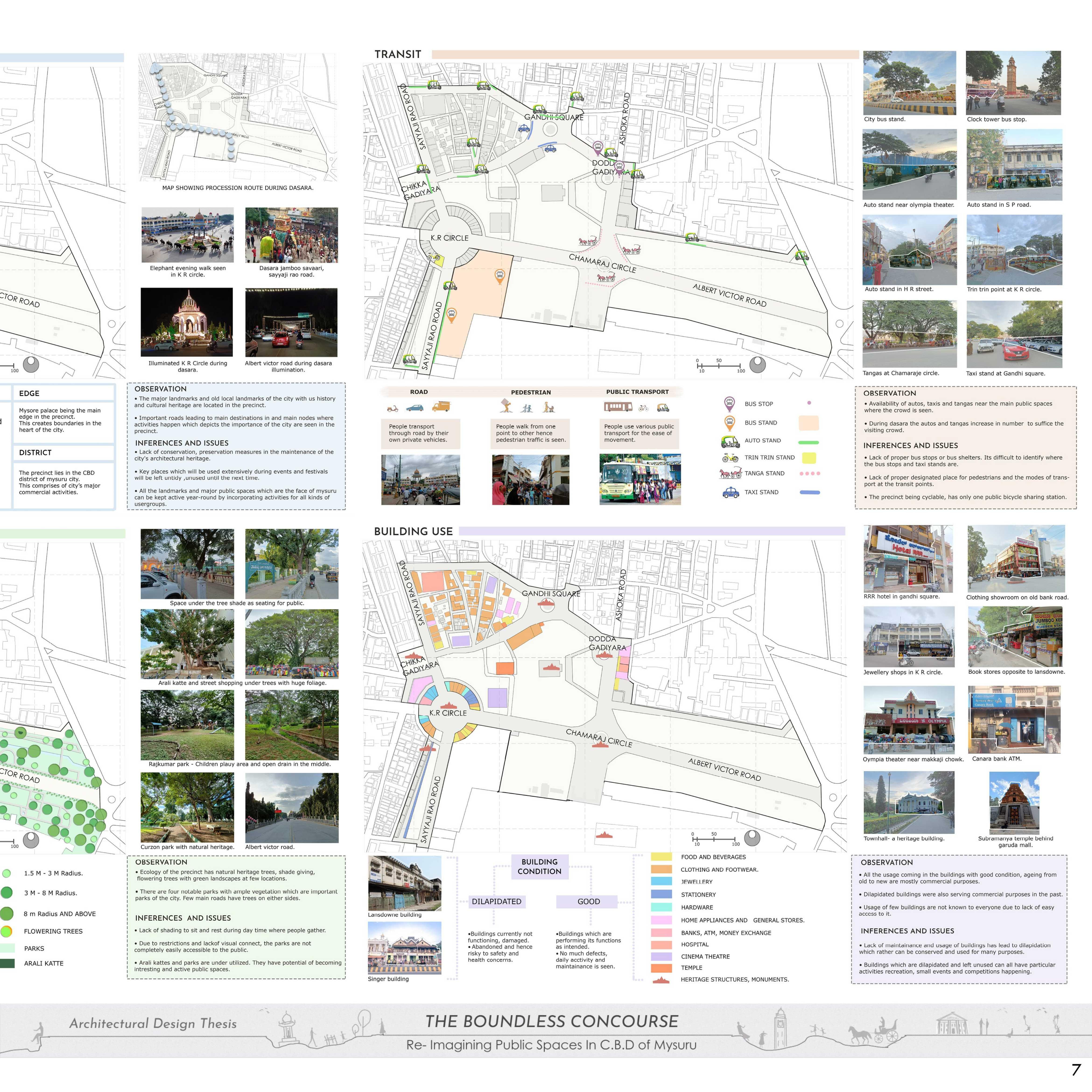Select the City bus stand photo
1092x1092 pixels.
(909, 83)
